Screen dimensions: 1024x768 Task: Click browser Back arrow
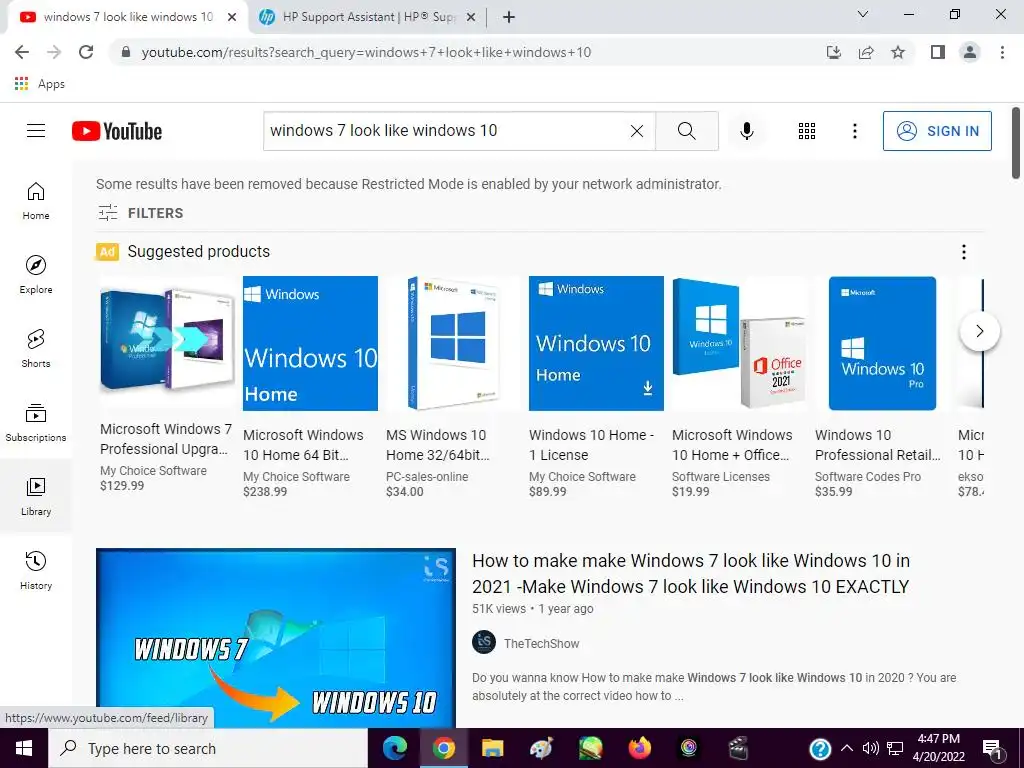click(22, 52)
